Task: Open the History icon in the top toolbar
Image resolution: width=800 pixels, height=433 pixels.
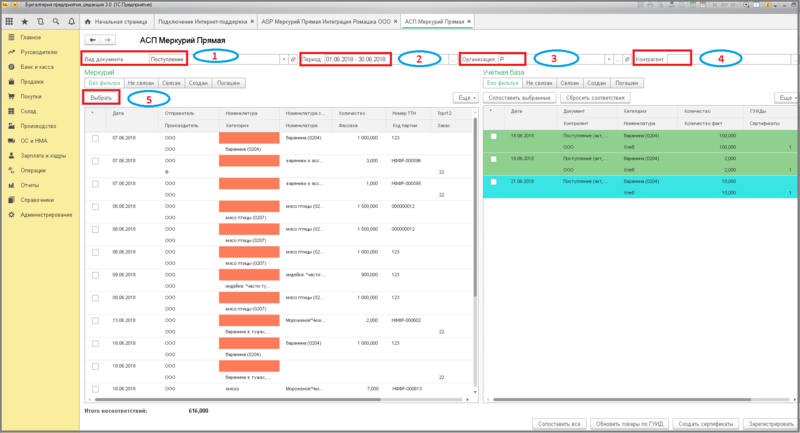Action: pos(39,20)
